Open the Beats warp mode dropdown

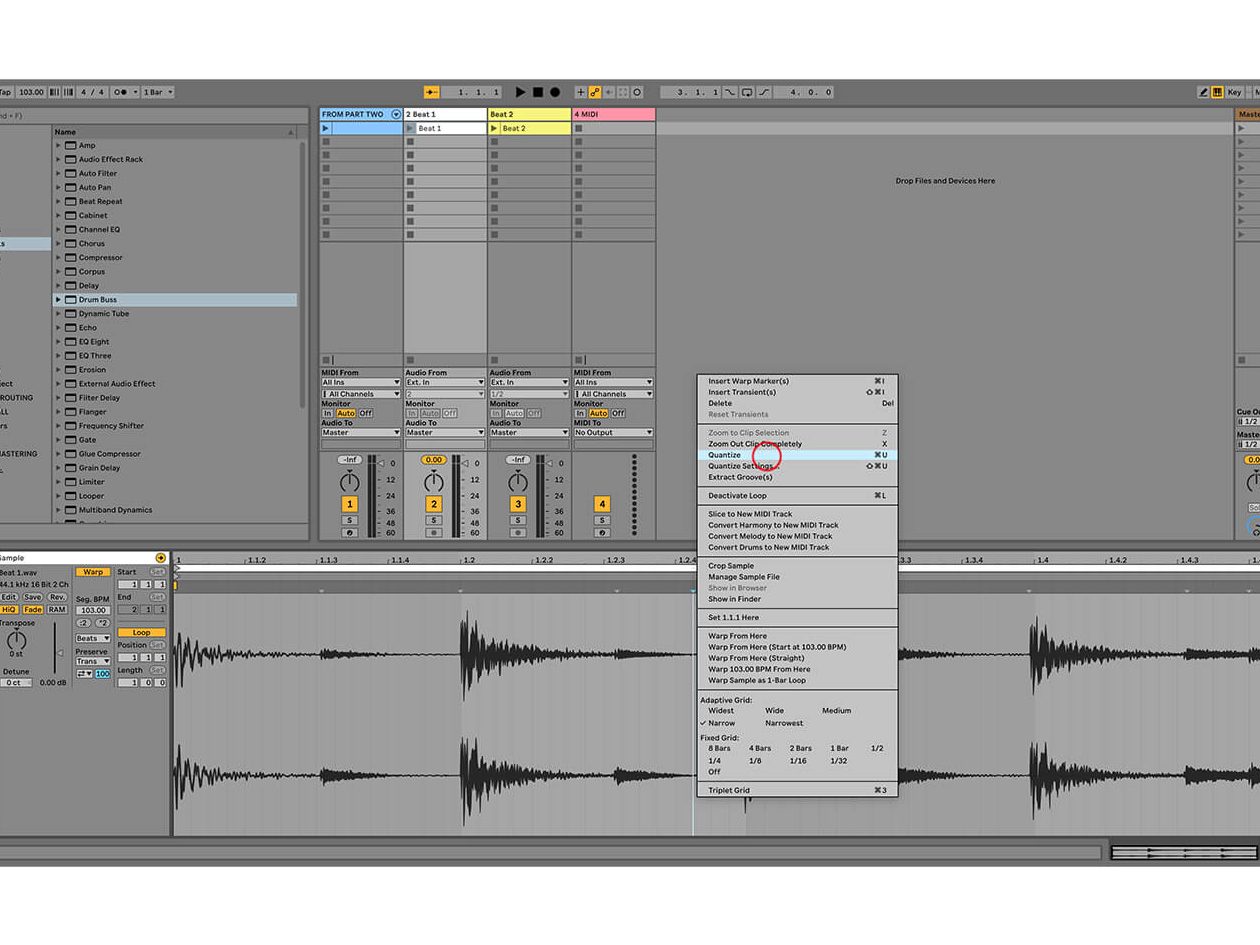(93, 639)
